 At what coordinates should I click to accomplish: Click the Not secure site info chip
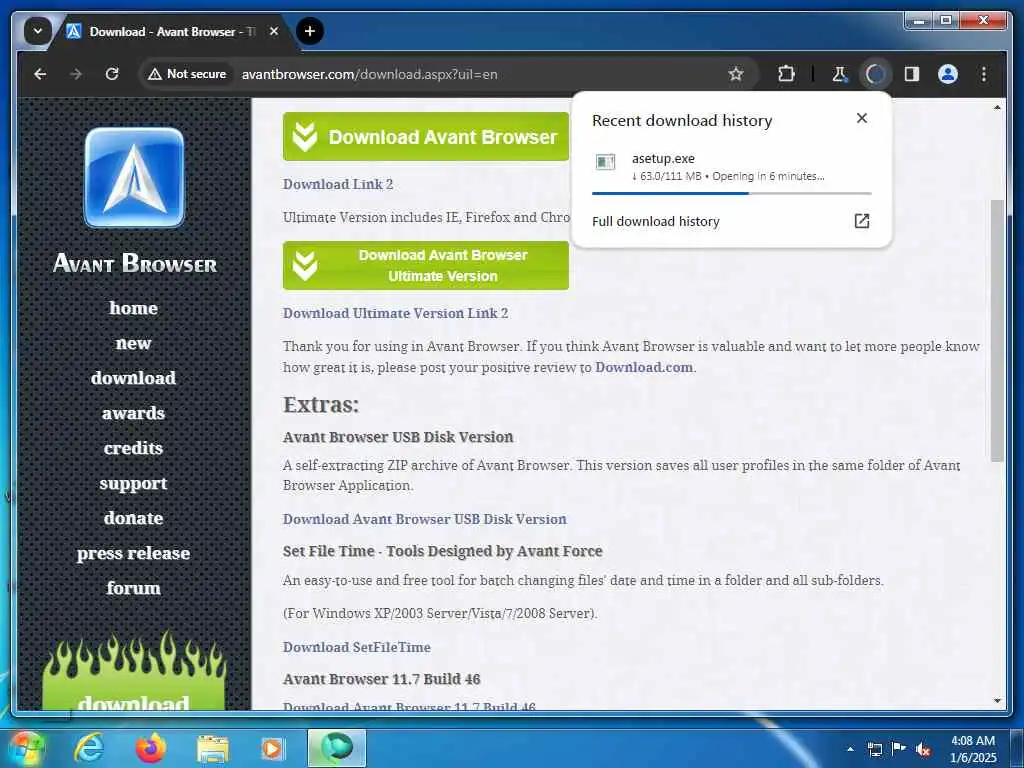(187, 74)
